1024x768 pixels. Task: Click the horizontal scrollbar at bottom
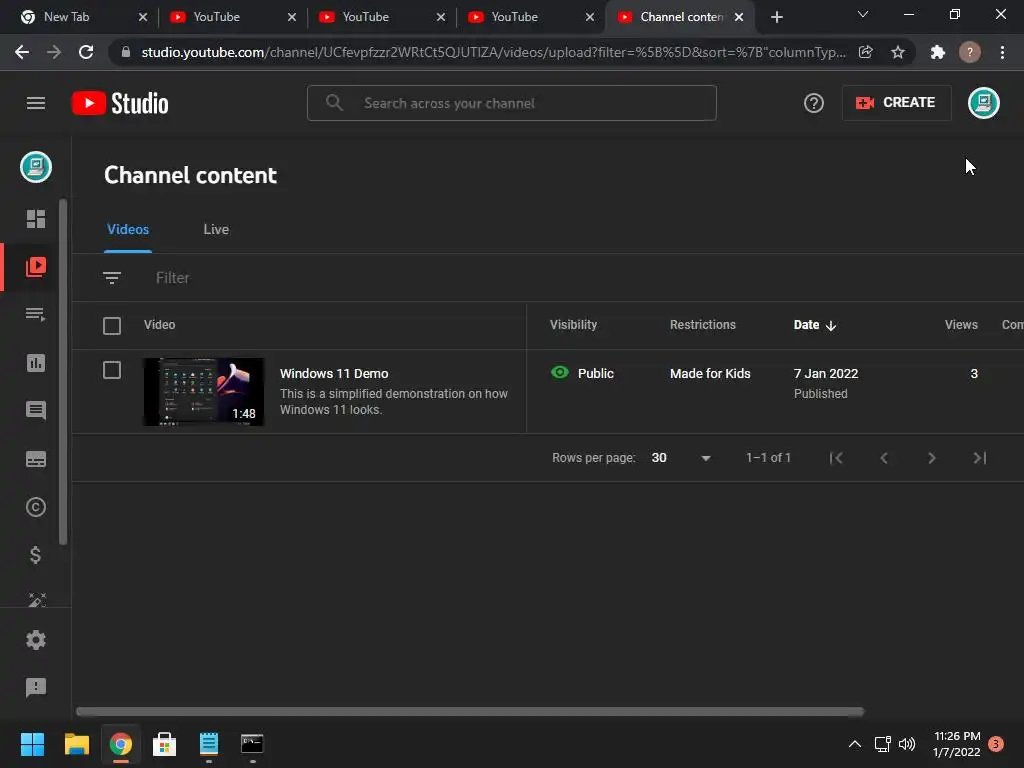tap(470, 711)
